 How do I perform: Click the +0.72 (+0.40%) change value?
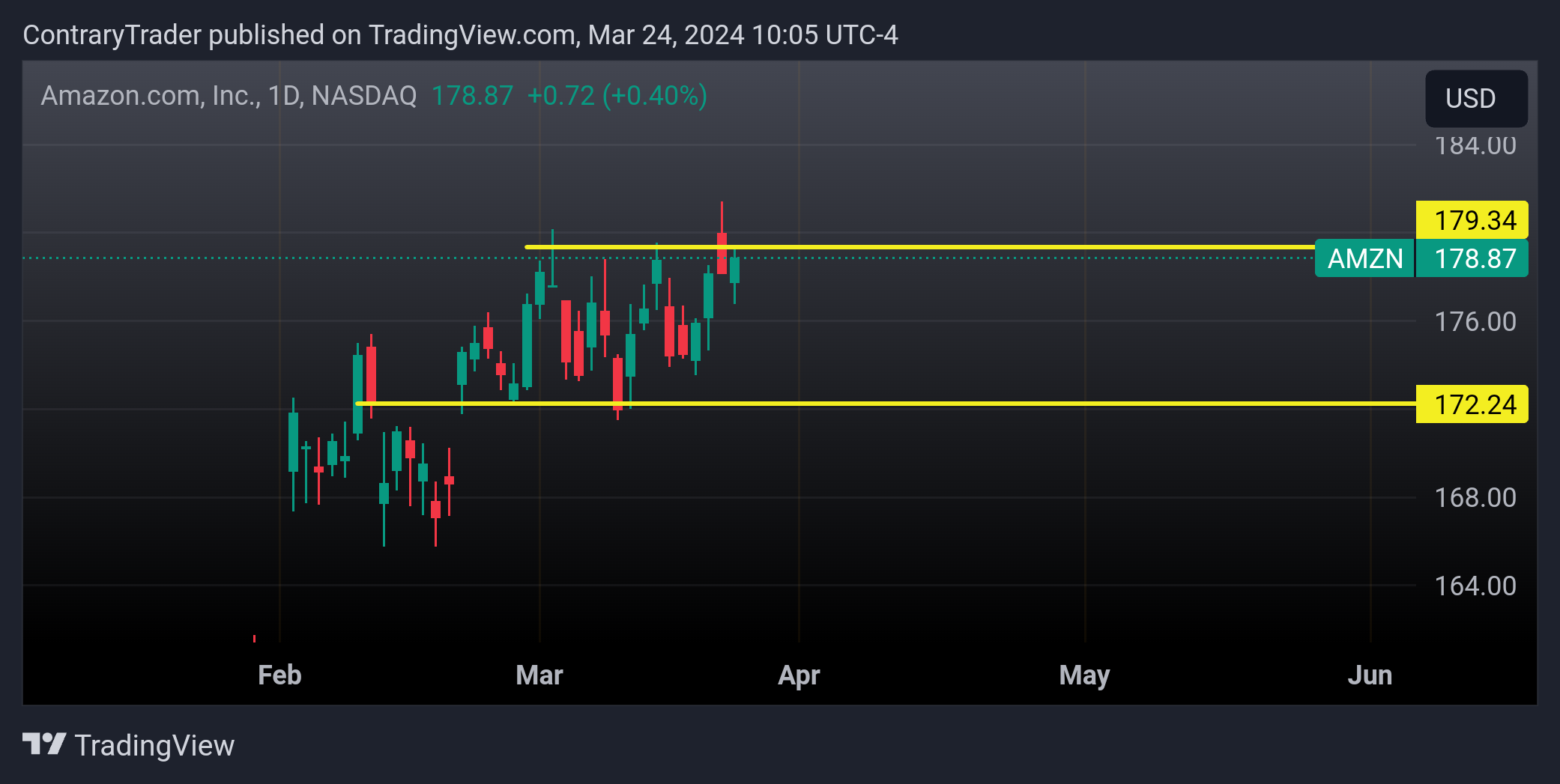(617, 96)
